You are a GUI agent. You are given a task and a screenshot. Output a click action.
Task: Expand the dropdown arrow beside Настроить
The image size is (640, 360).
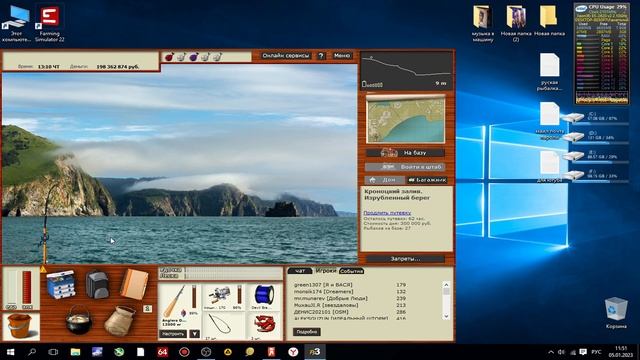[x=195, y=334]
